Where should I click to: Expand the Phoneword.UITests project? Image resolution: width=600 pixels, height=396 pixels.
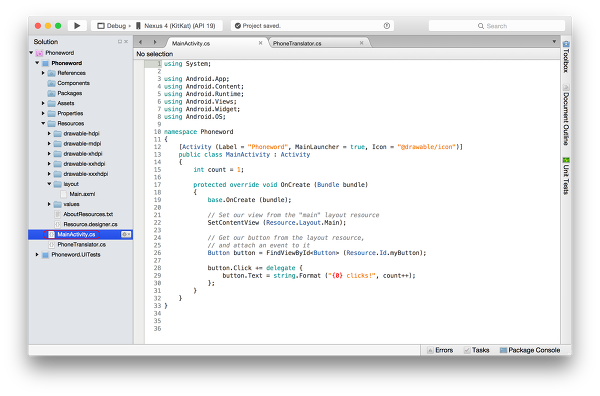(x=37, y=254)
